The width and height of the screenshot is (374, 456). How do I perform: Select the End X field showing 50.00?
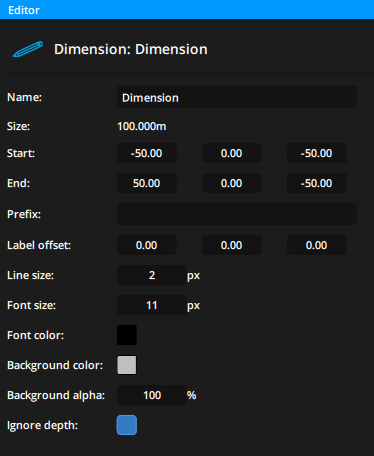pyautogui.click(x=147, y=183)
